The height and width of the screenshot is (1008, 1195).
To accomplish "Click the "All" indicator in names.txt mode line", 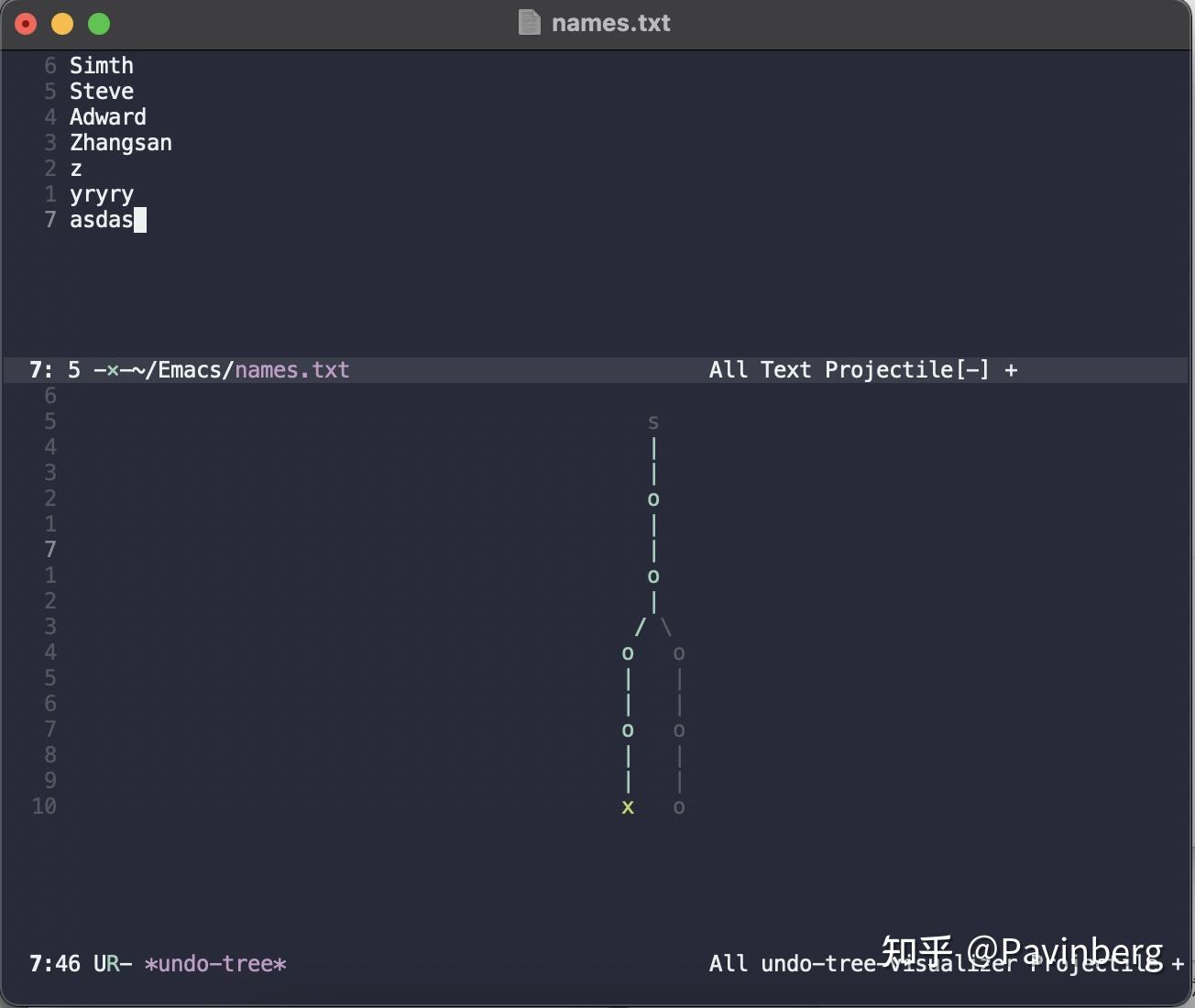I will pyautogui.click(x=729, y=369).
